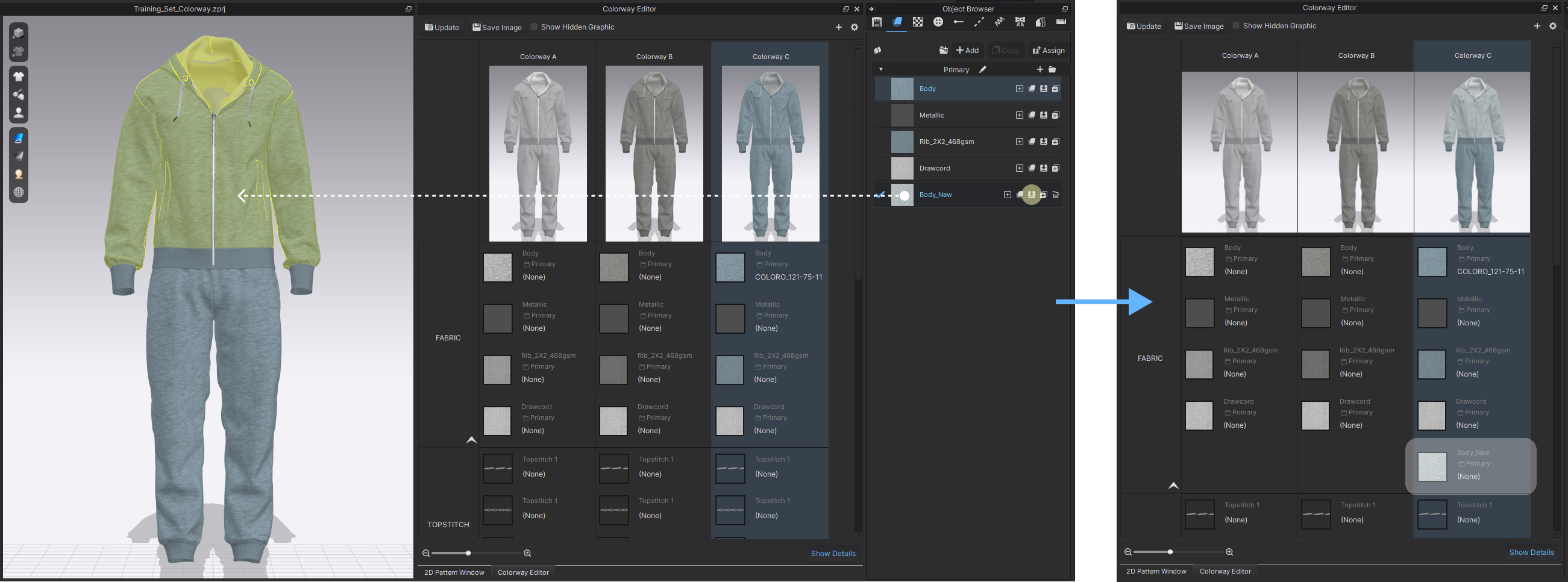This screenshot has width=1568, height=582.
Task: Click the mesh globe icon in viewport toolbar
Action: point(18,192)
